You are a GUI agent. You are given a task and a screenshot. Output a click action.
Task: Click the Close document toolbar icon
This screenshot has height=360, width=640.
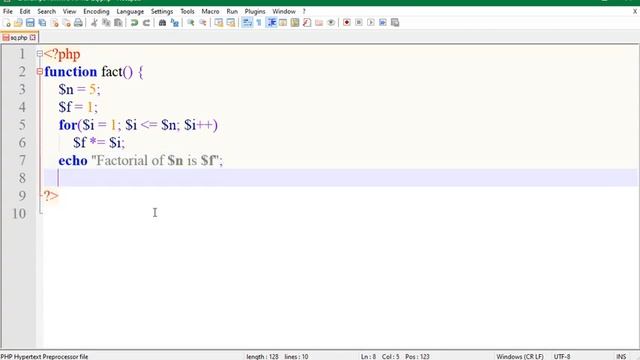(x=54, y=23)
